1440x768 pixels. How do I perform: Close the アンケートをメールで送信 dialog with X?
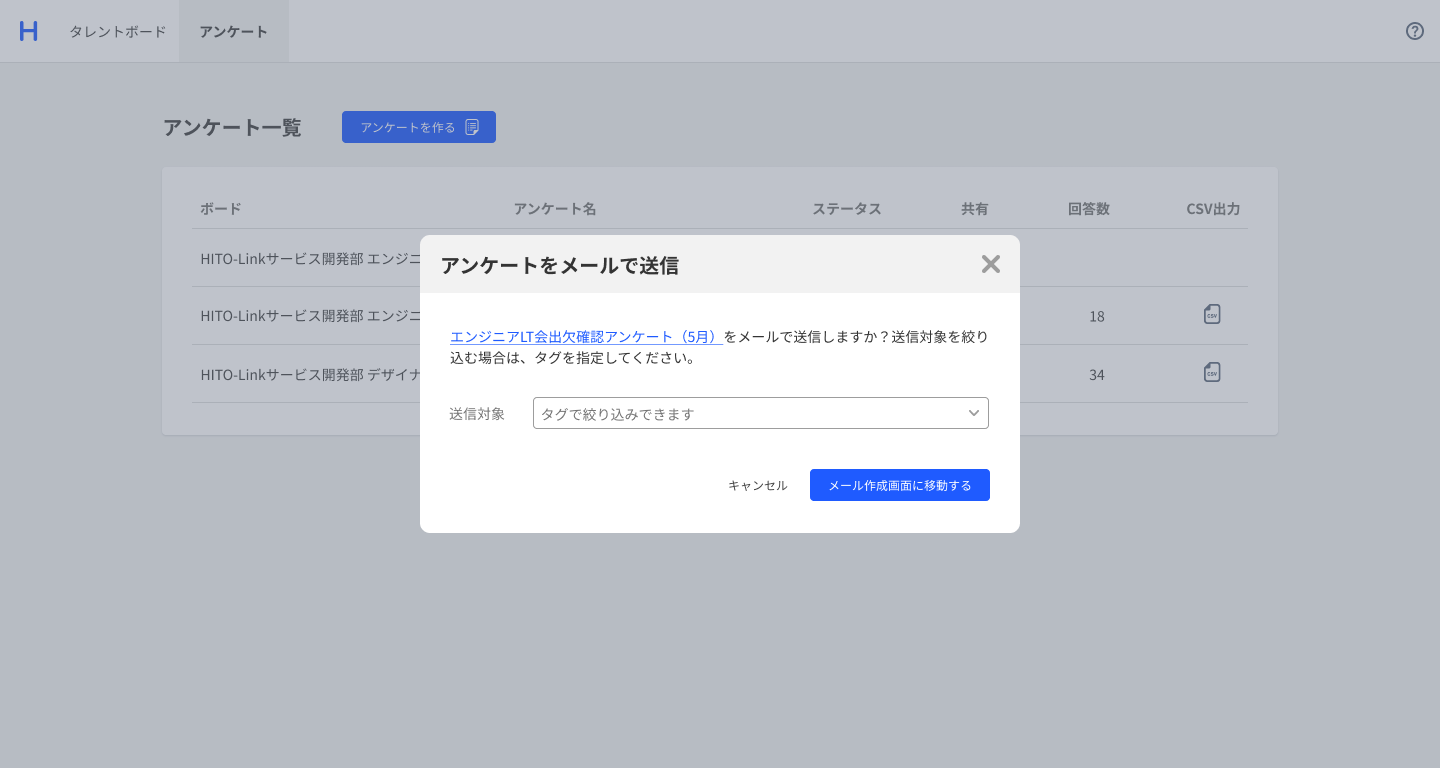(x=990, y=264)
